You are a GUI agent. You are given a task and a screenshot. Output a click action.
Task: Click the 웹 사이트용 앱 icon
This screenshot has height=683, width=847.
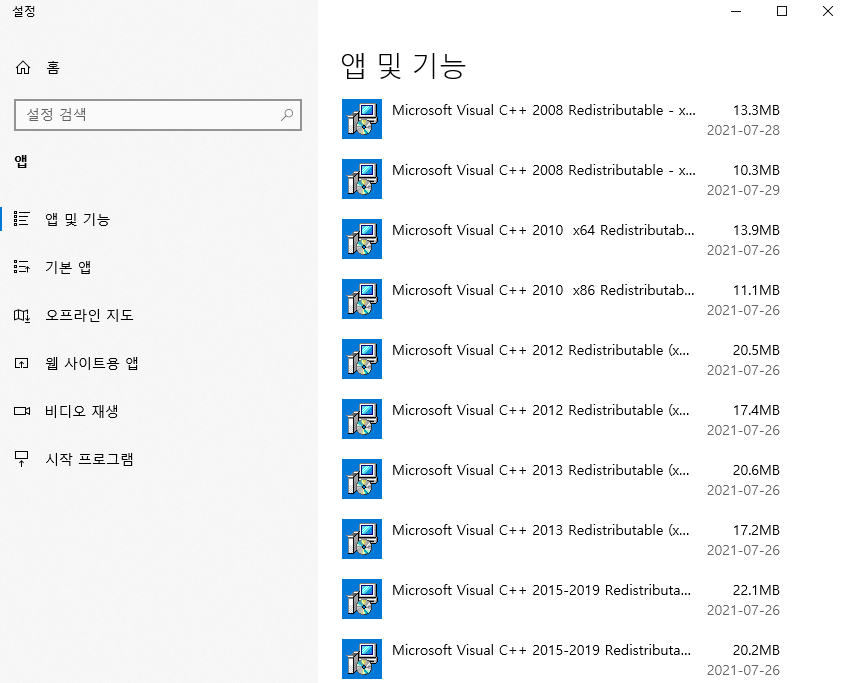pyautogui.click(x=22, y=363)
